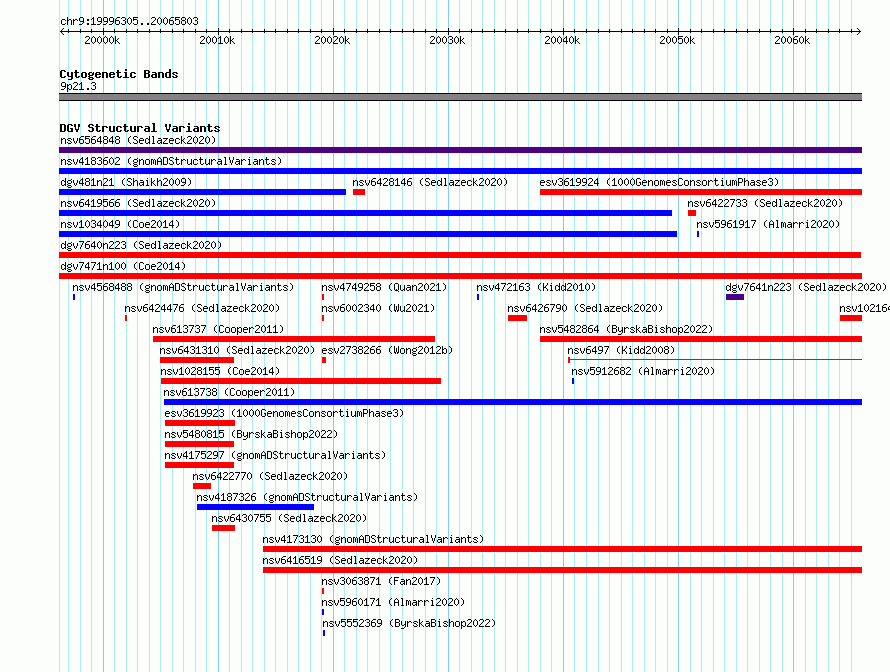Select the nsv4175297 (gnomADStructuralVariants) label

pos(275,455)
